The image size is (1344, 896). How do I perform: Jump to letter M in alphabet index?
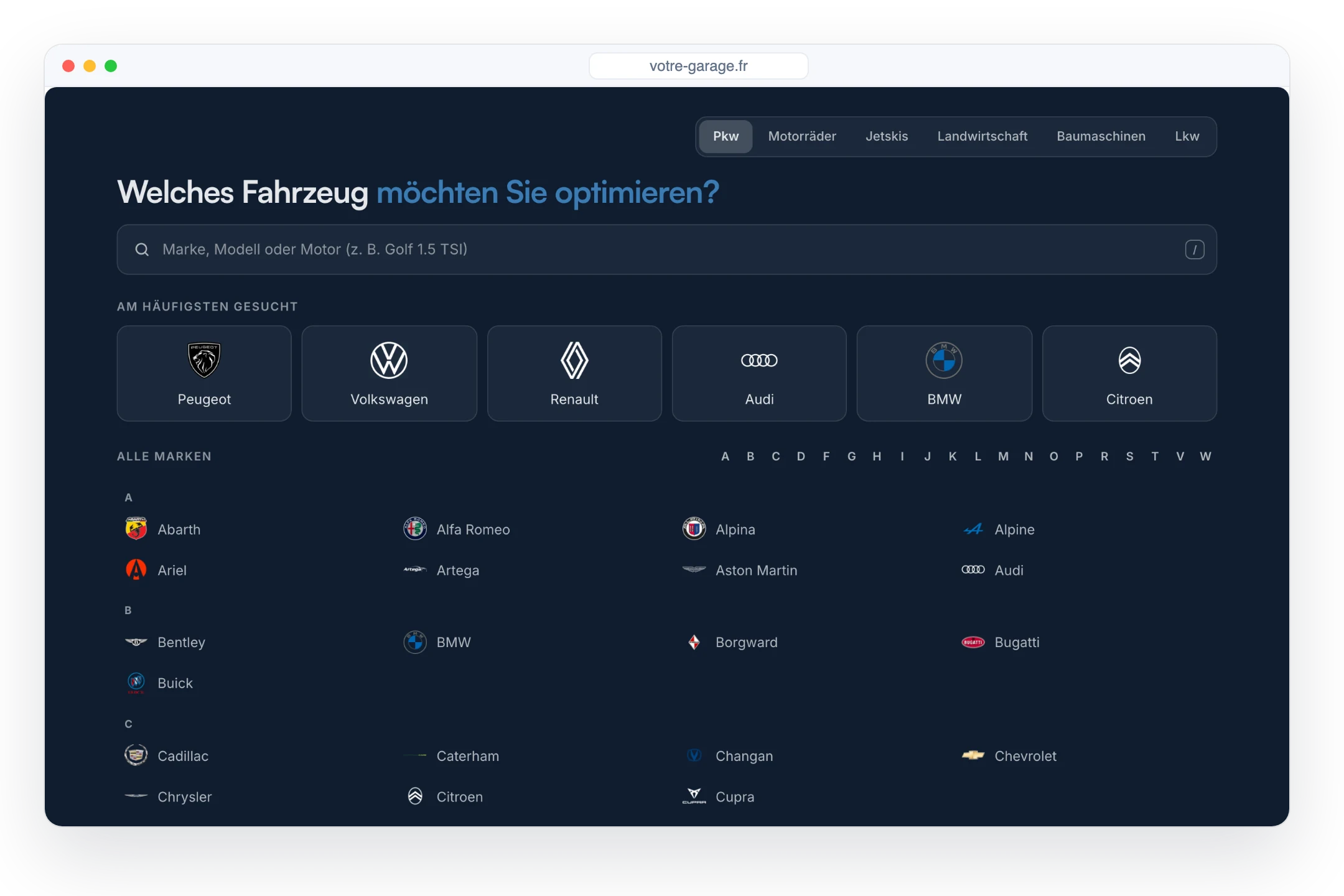click(1003, 457)
